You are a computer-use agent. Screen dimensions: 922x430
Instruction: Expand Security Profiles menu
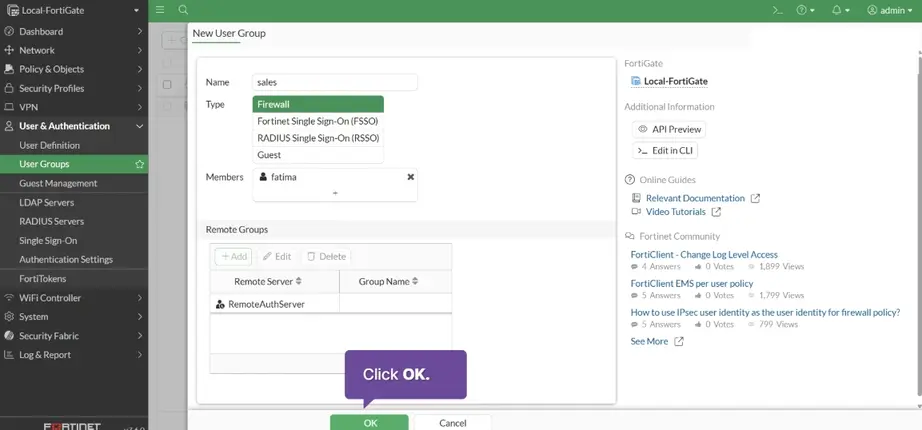click(x=74, y=88)
